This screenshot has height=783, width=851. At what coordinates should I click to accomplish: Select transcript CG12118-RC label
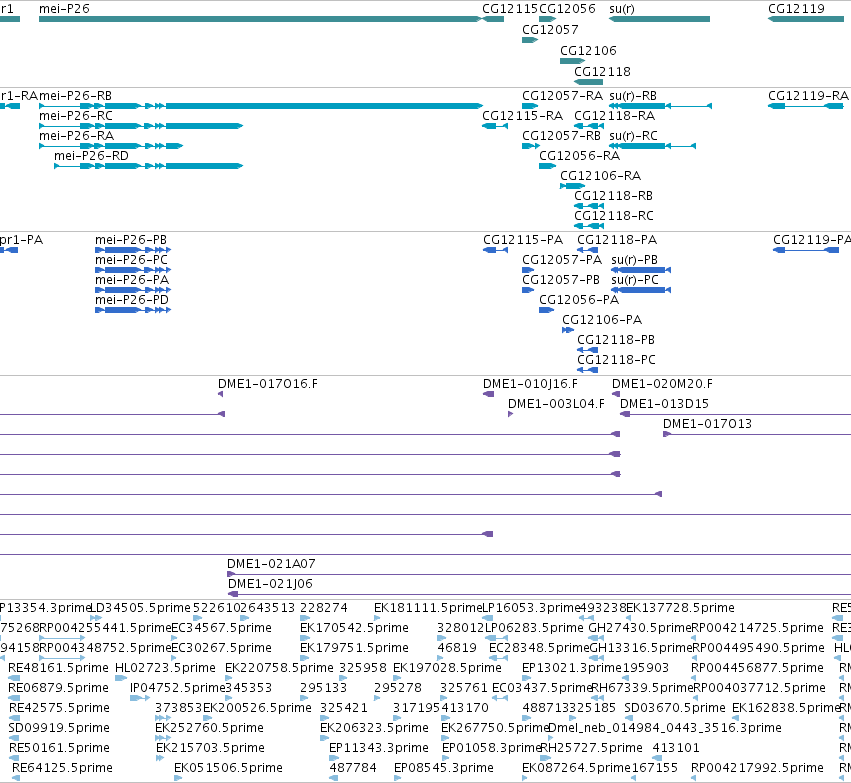point(614,216)
